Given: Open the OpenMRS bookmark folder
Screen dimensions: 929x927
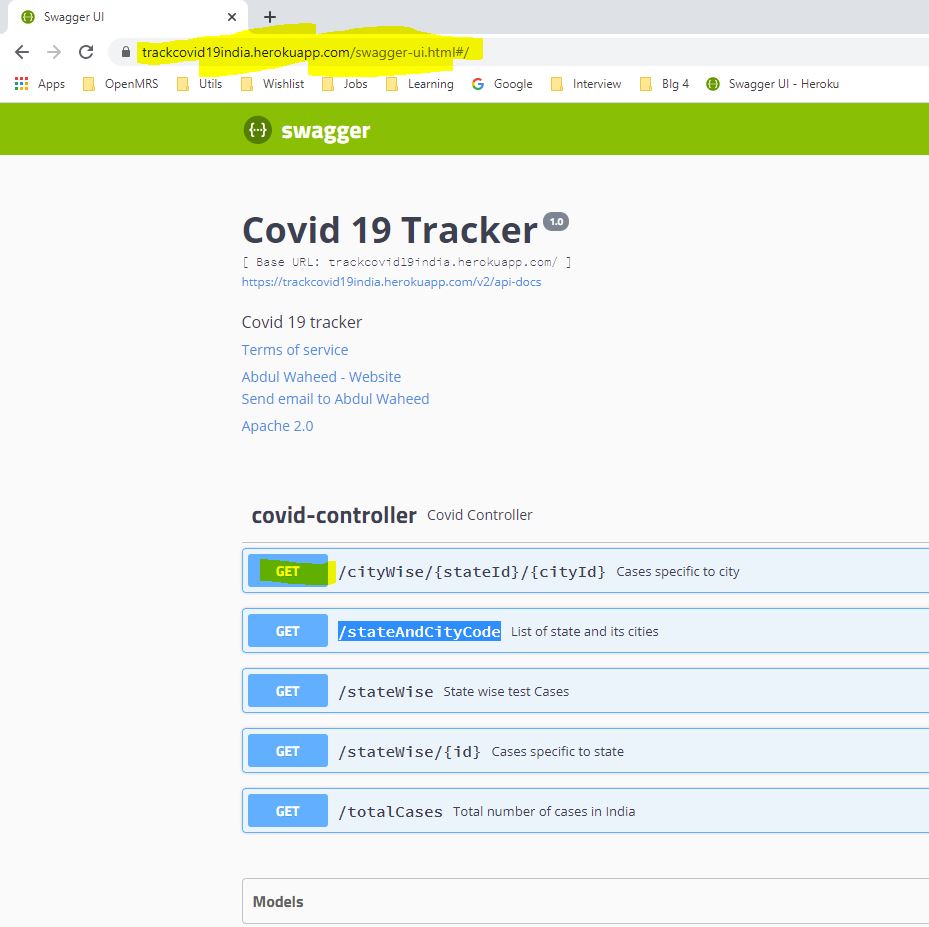Looking at the screenshot, I should click(x=121, y=84).
